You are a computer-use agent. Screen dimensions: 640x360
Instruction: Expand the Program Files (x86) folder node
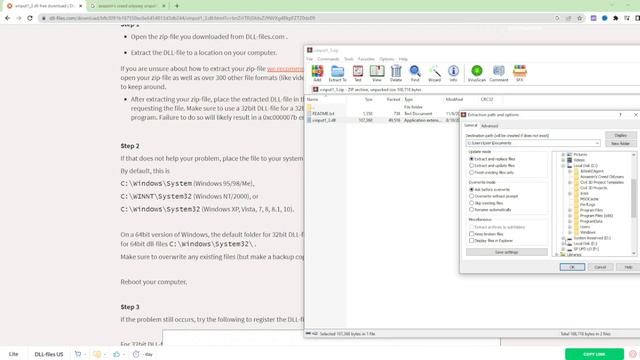[570, 216]
